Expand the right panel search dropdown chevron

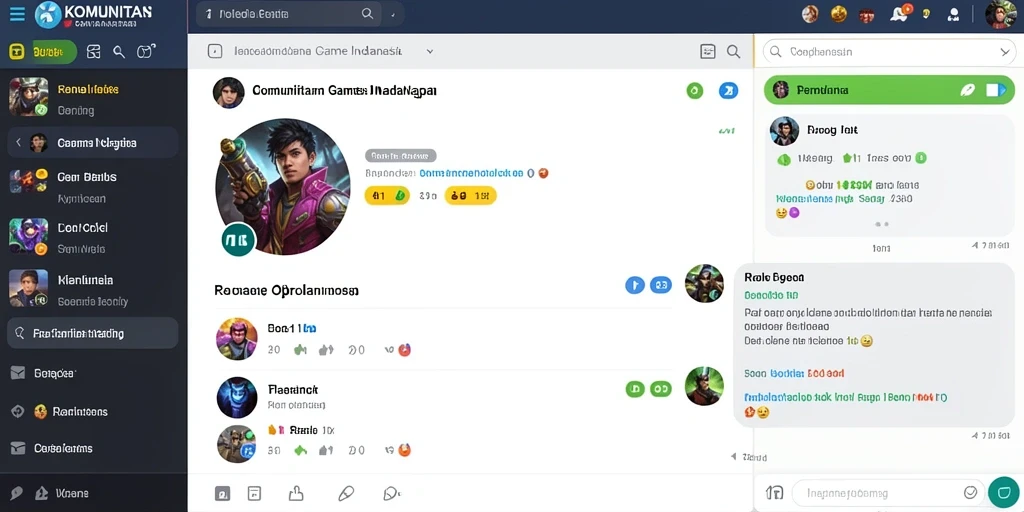(x=1005, y=52)
